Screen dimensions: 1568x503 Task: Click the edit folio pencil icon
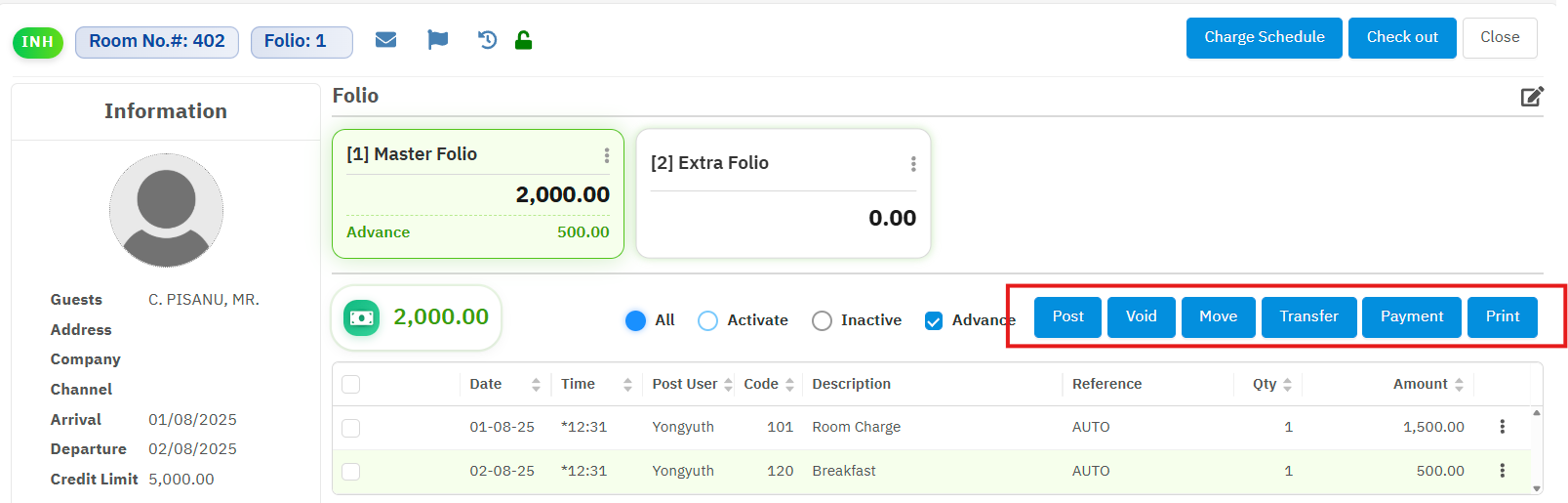1532,96
